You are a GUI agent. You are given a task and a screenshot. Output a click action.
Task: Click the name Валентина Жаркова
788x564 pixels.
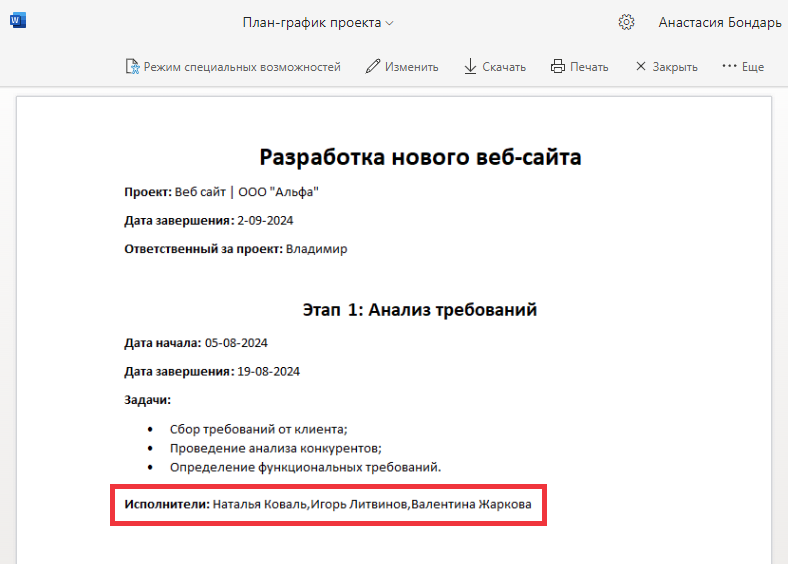pyautogui.click(x=471, y=504)
